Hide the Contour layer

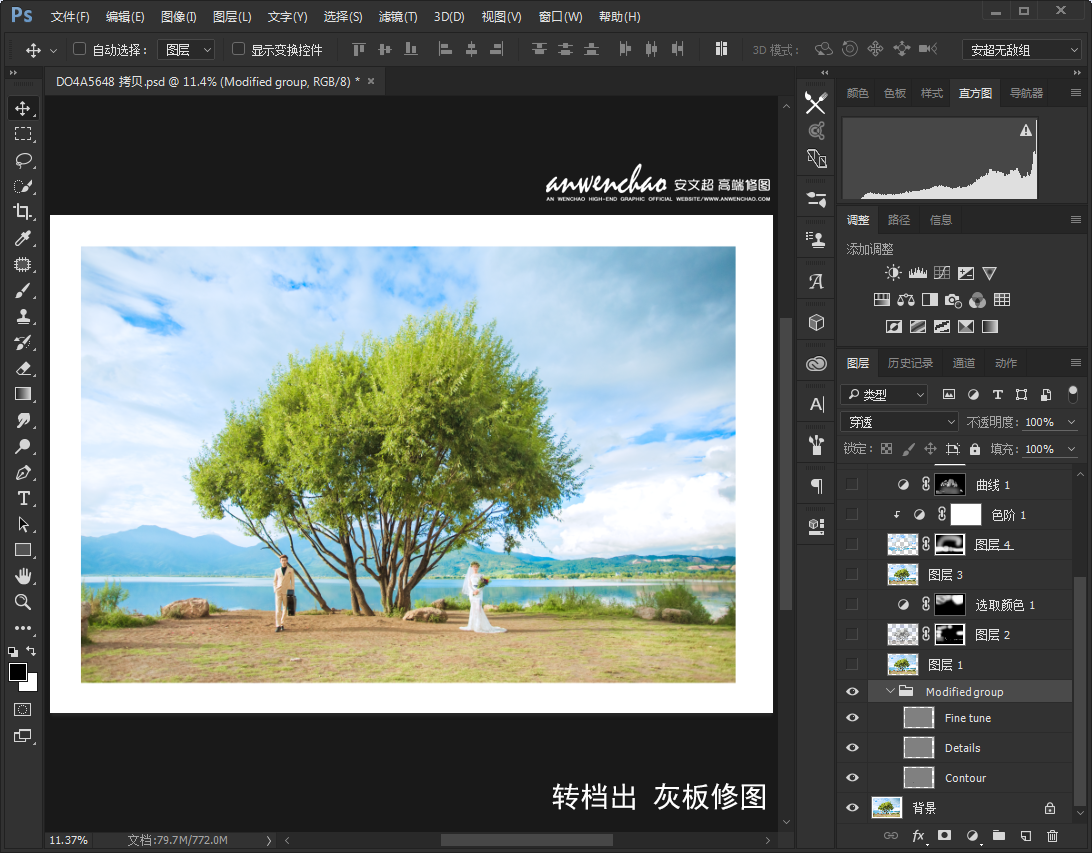point(852,778)
